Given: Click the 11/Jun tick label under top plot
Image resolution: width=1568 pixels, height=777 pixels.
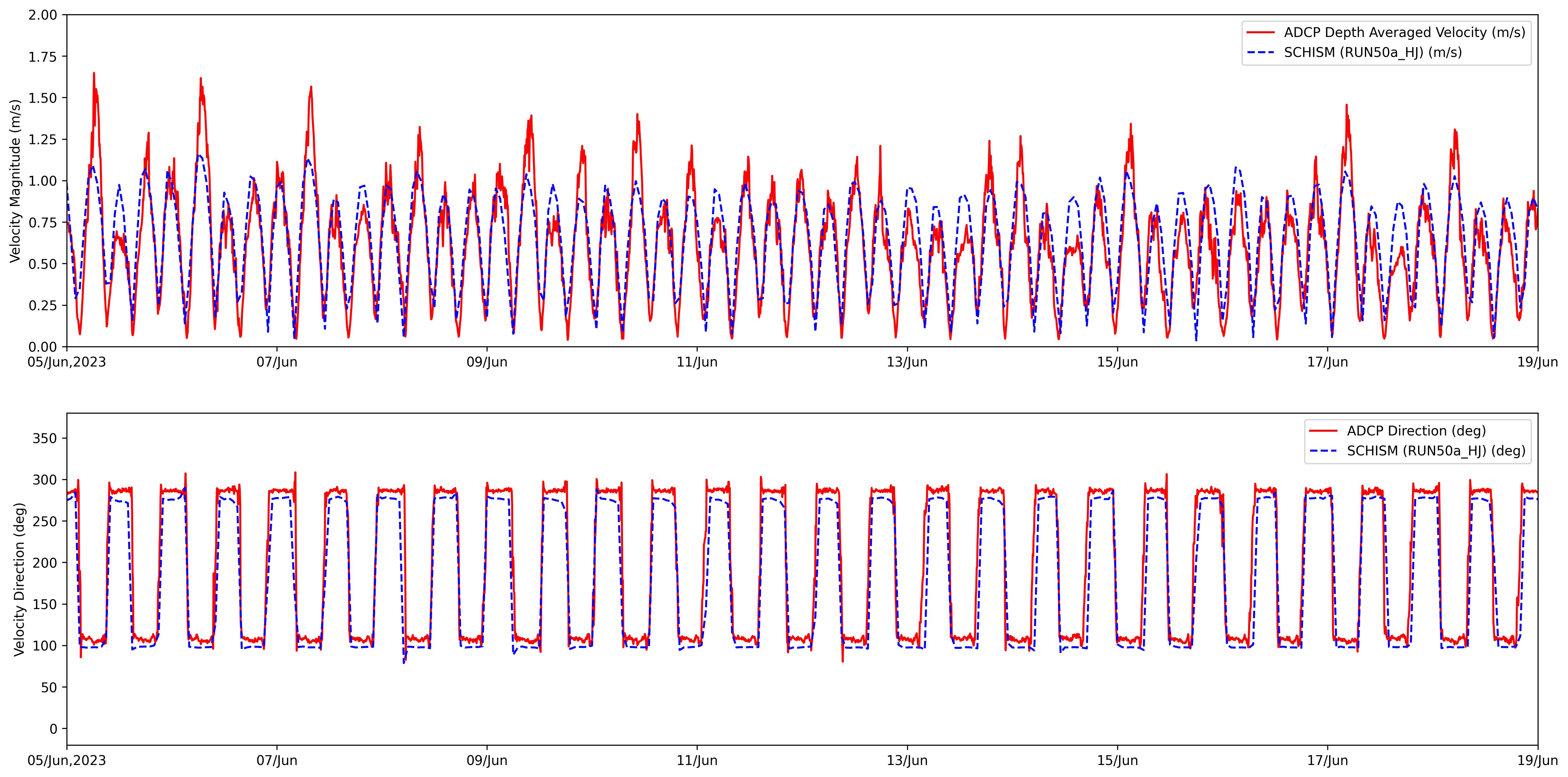Looking at the screenshot, I should (x=697, y=362).
